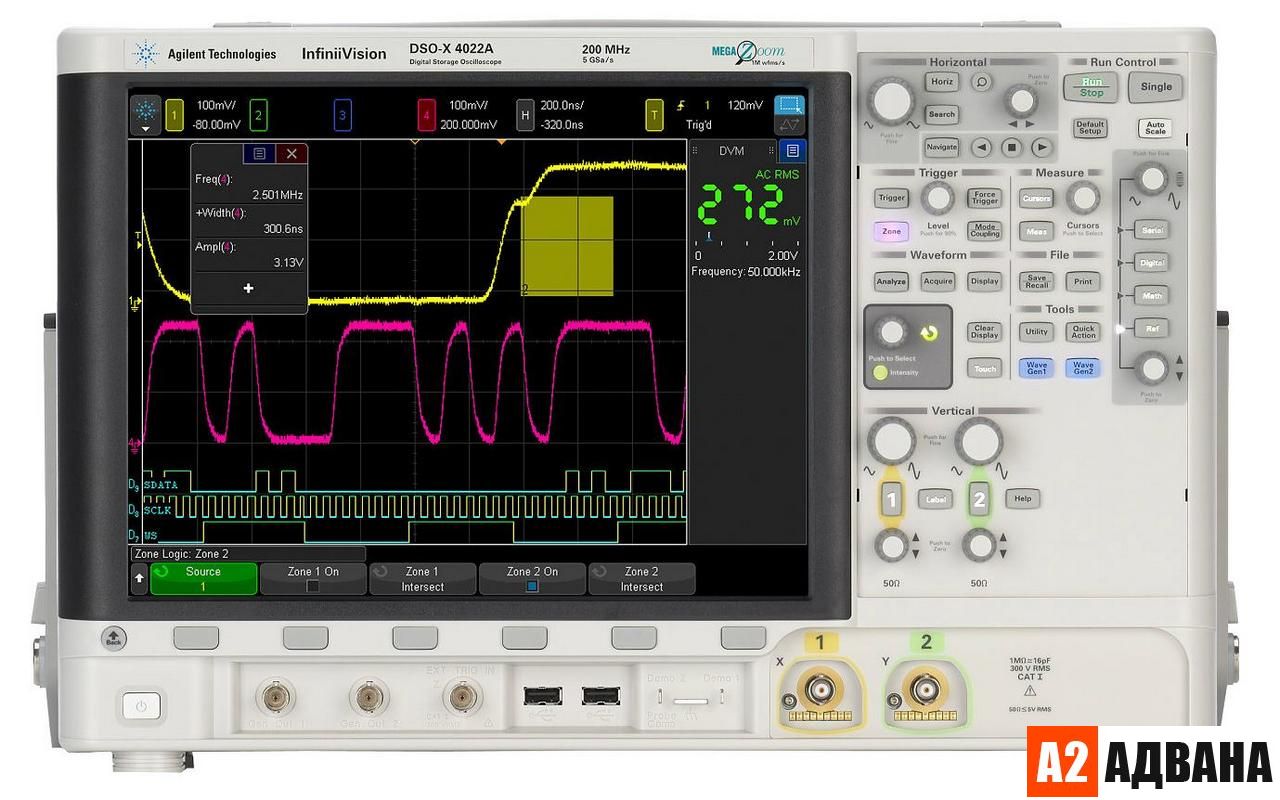Click the Horiz key
The image size is (1280, 800).
tap(941, 82)
